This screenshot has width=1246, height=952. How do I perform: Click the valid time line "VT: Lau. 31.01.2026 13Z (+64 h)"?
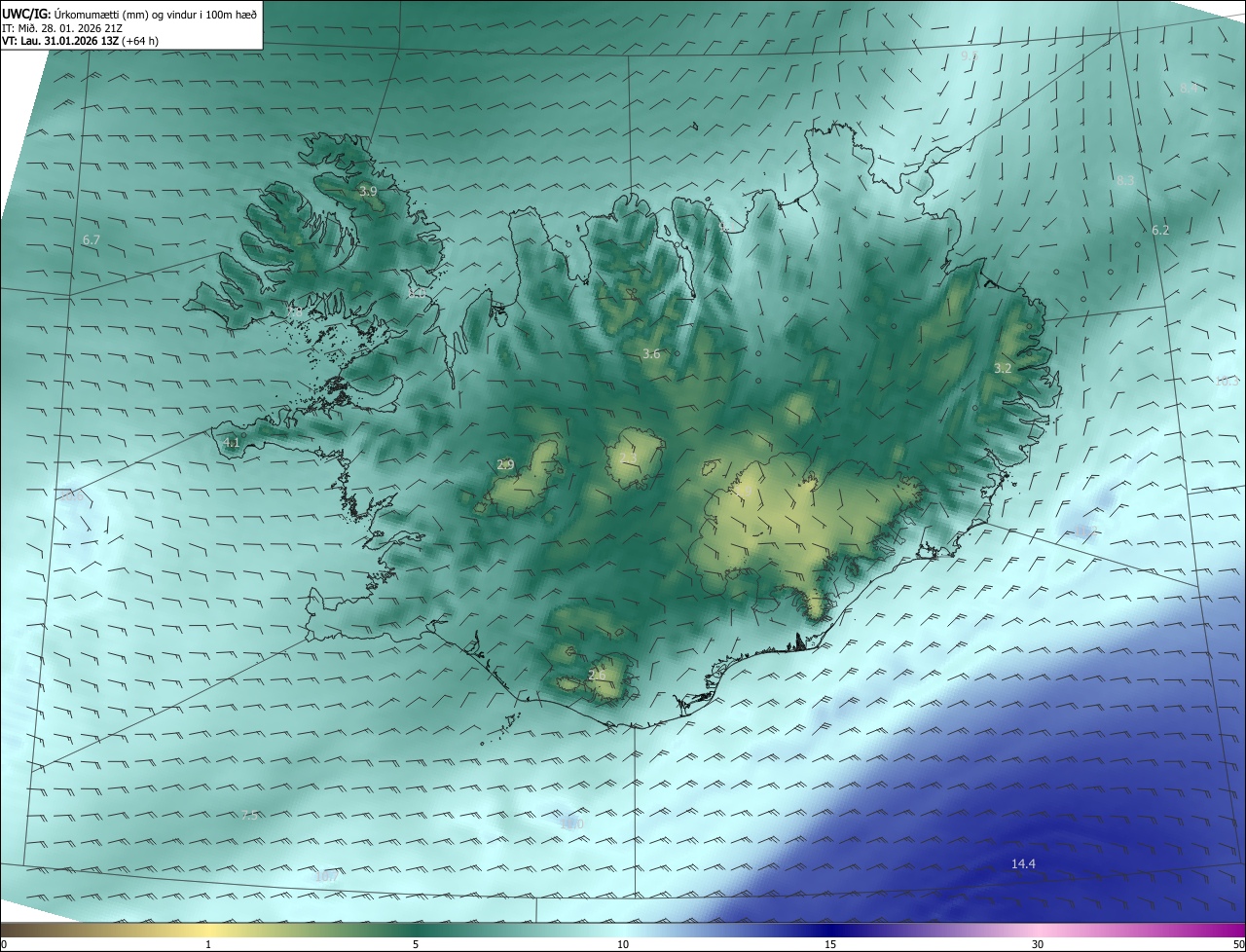pyautogui.click(x=80, y=41)
